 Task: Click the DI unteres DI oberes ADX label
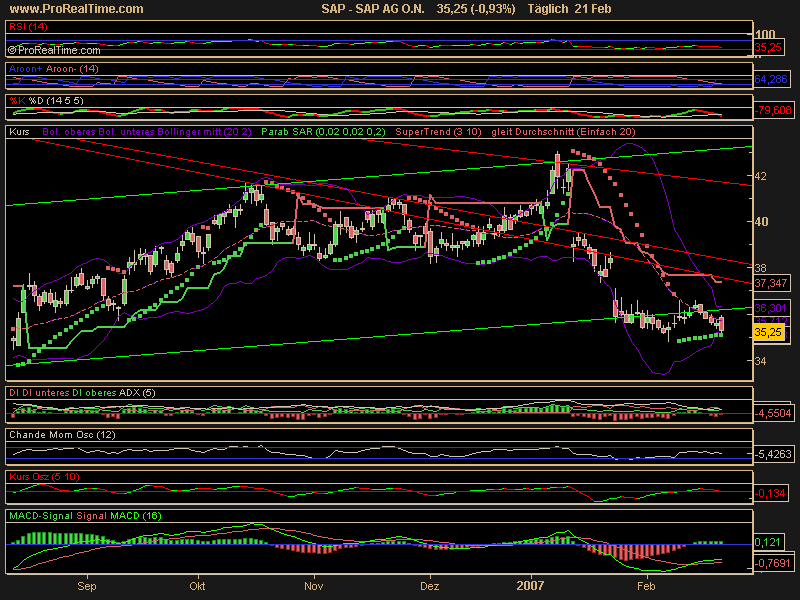click(x=67, y=392)
